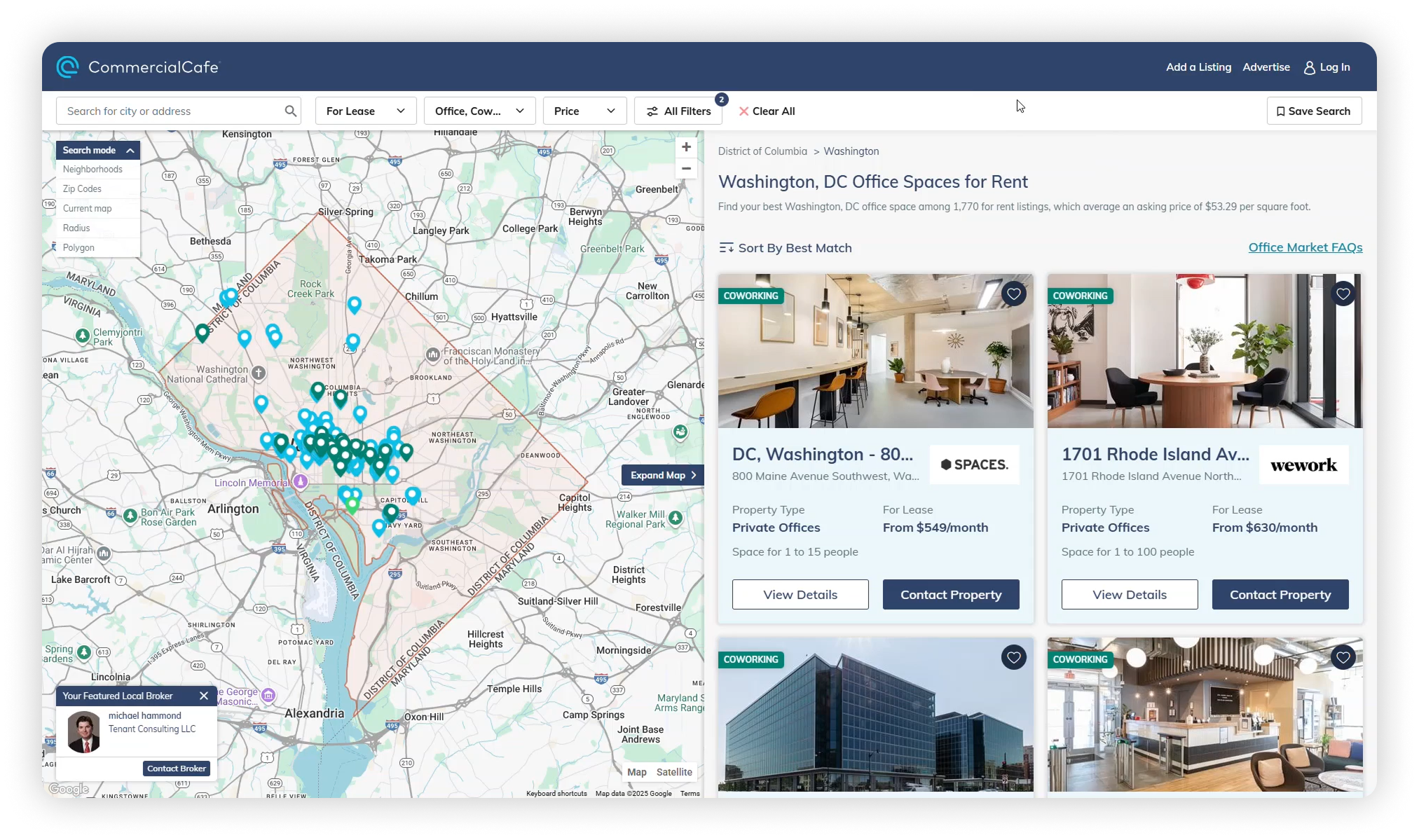Click the CommercialCafe logo
The image size is (1419, 840).
click(137, 66)
